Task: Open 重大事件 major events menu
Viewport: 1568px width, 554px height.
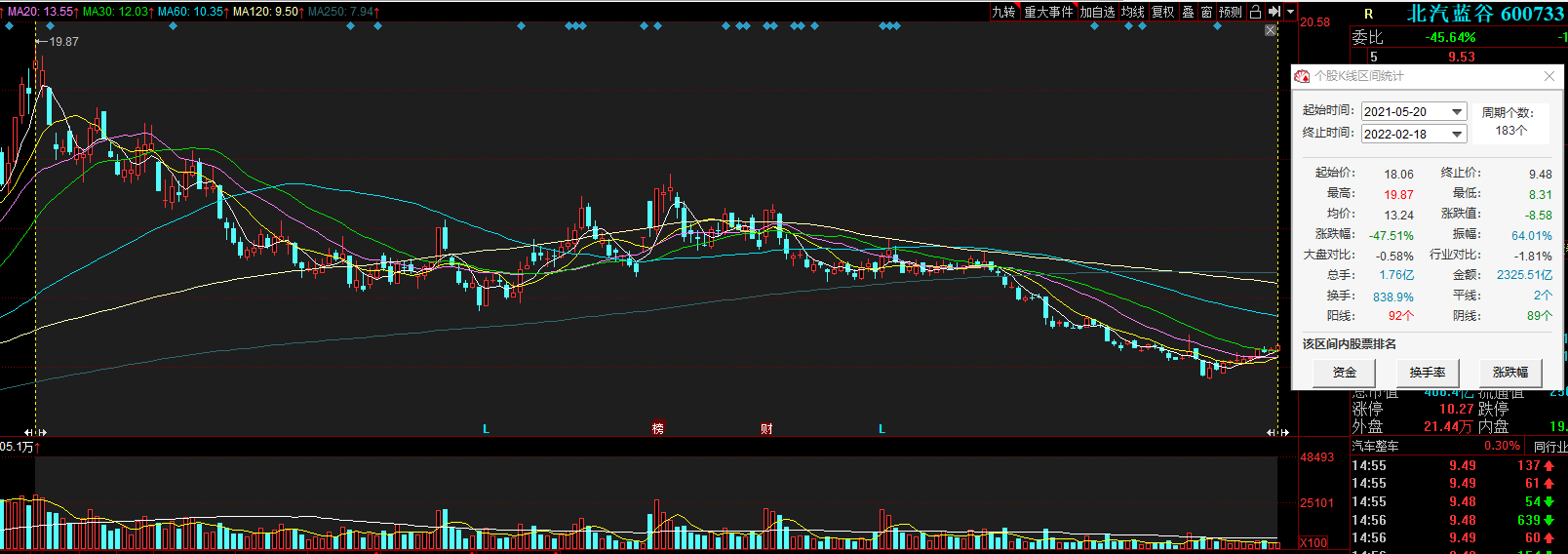Action: [1048, 12]
